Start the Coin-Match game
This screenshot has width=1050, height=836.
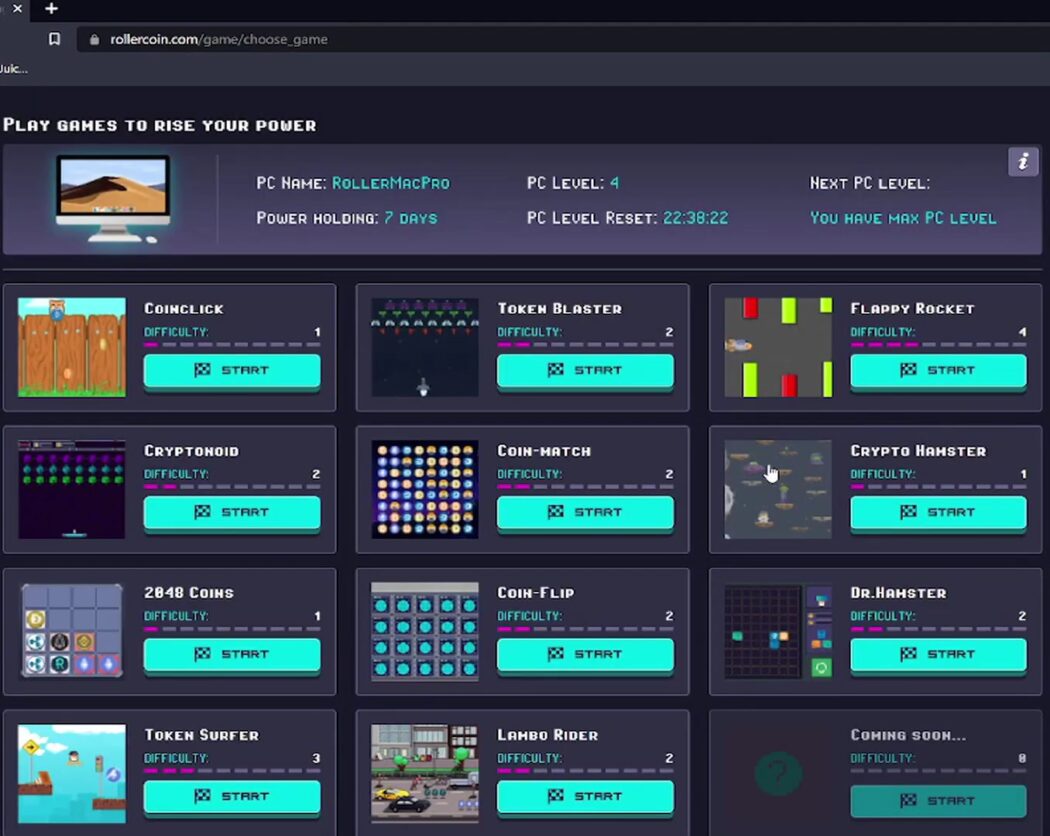tap(585, 512)
